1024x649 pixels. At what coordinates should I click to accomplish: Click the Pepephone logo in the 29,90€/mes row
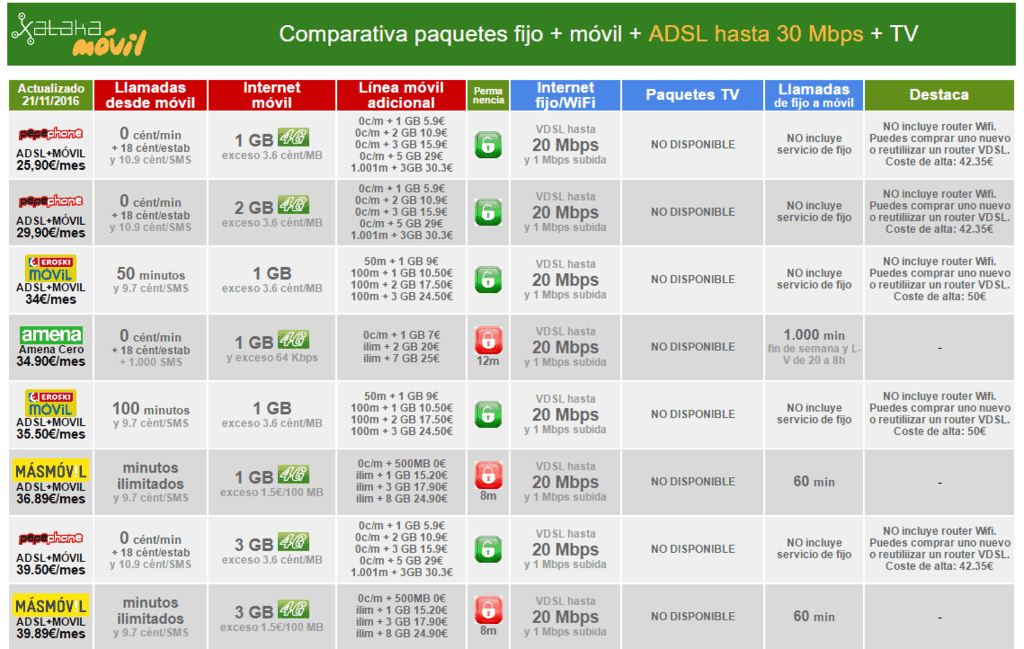[x=51, y=201]
